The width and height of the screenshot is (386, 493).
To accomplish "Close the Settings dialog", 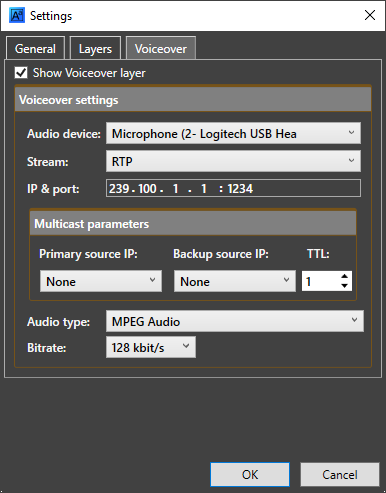I will point(370,15).
